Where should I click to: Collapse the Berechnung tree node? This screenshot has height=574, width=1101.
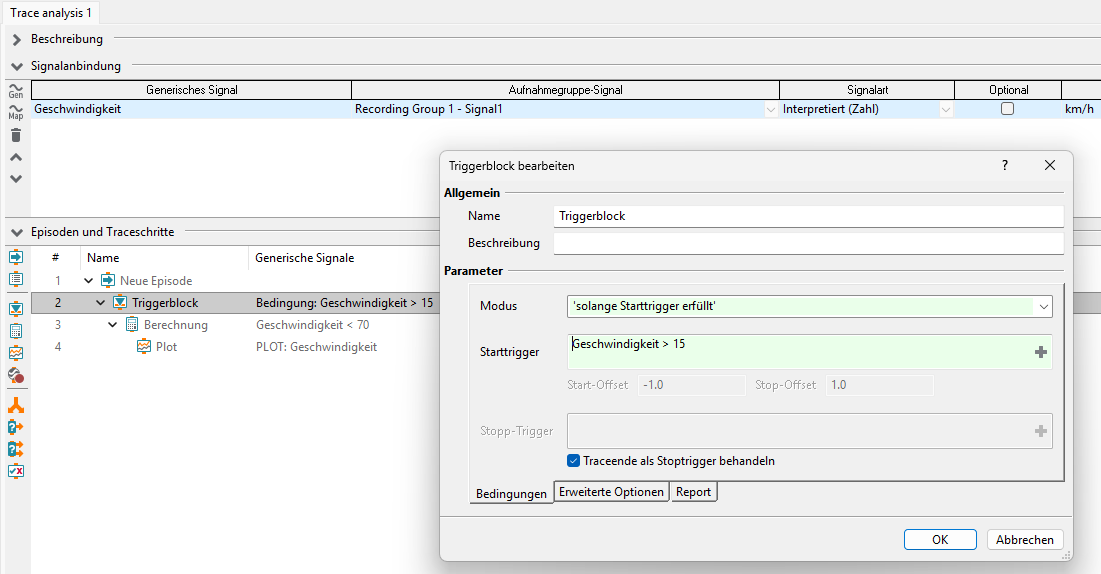pos(112,325)
